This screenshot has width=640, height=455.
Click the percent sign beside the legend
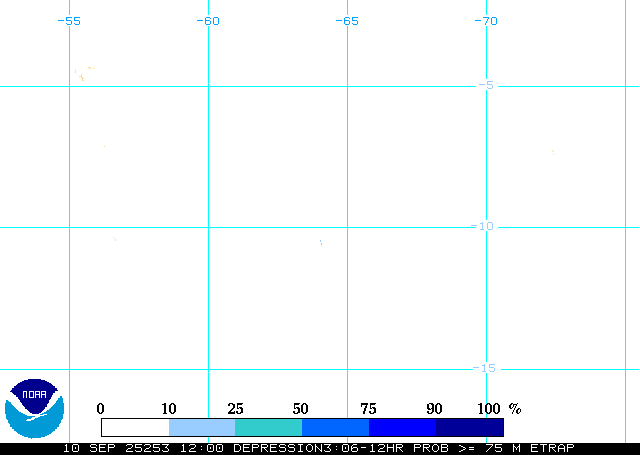pyautogui.click(x=515, y=409)
